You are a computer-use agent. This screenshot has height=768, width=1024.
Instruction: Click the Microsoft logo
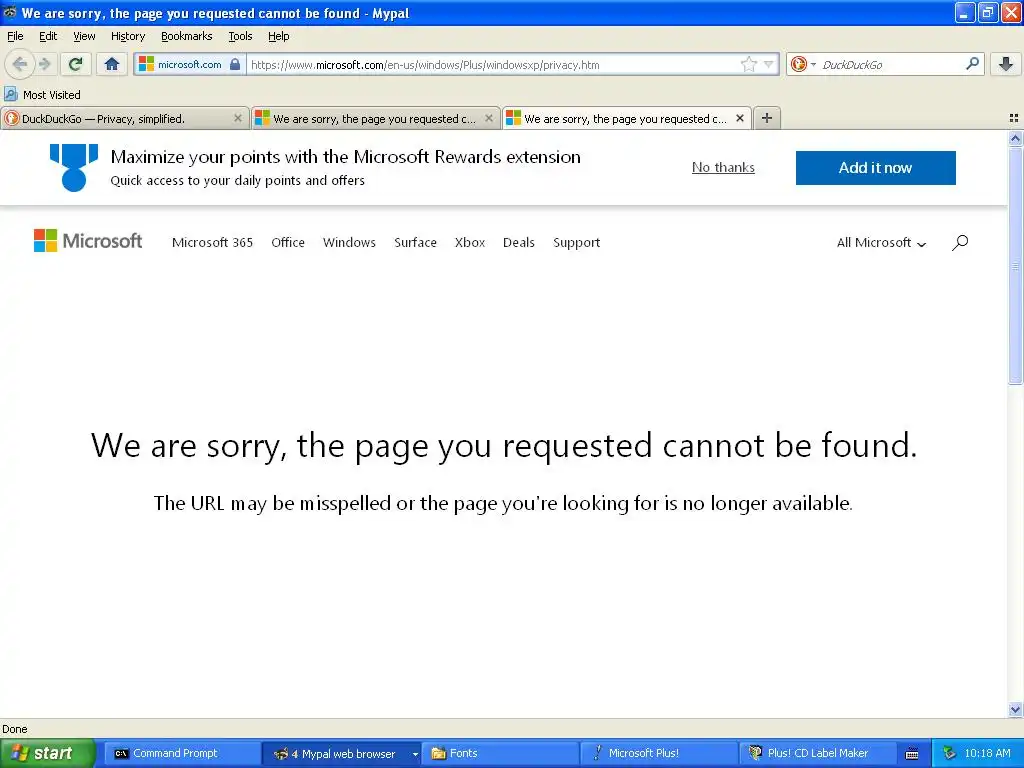click(88, 241)
